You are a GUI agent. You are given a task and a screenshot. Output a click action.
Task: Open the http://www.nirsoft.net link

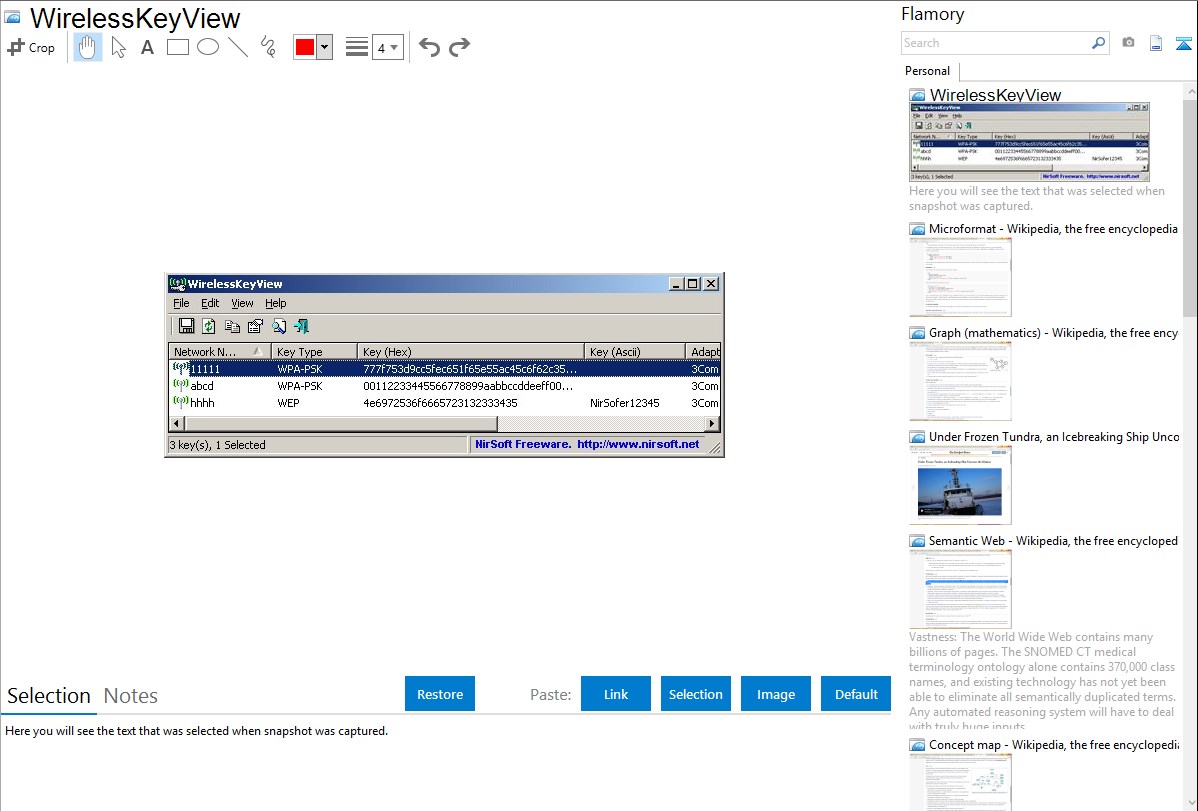[x=638, y=444]
